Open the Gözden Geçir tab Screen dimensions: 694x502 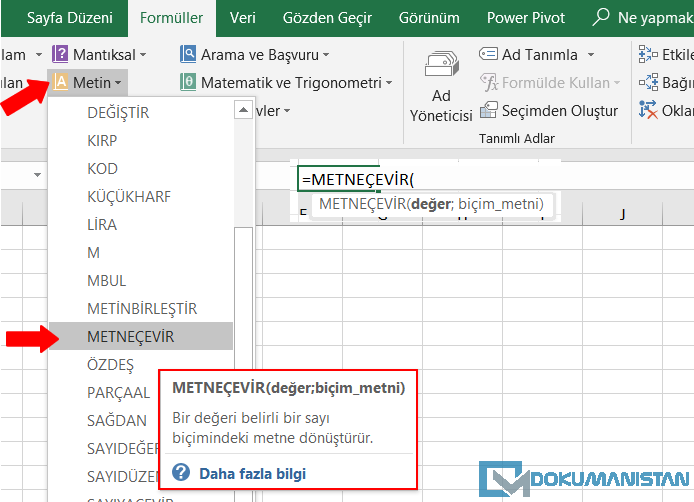327,18
